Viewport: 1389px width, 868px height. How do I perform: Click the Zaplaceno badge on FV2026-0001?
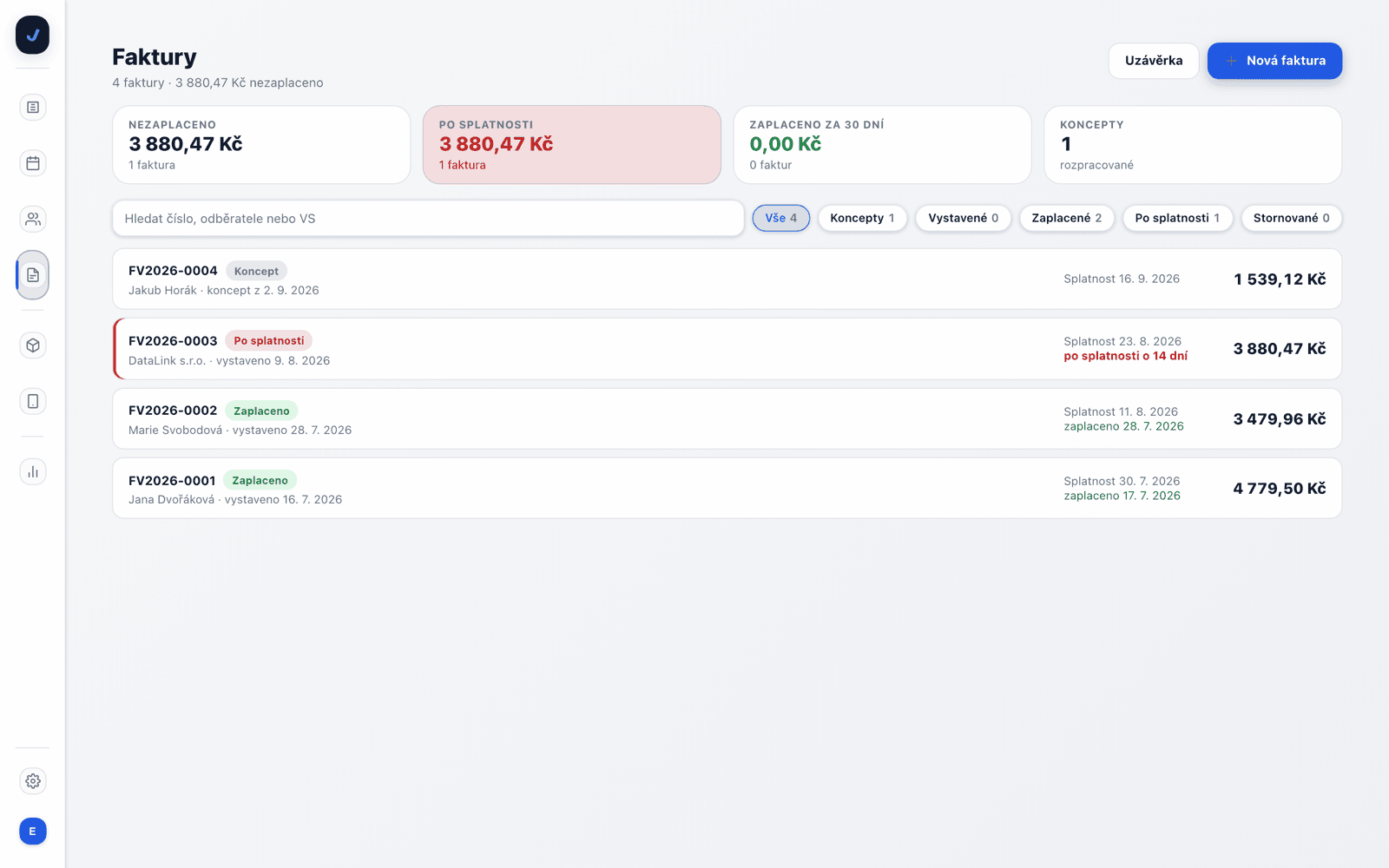[x=260, y=480]
